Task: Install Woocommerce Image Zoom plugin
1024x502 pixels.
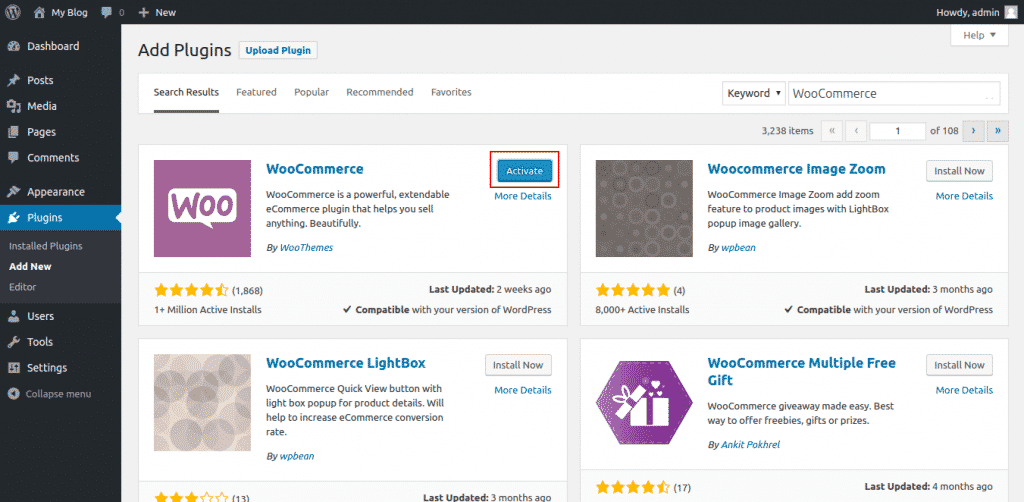Action: [959, 171]
